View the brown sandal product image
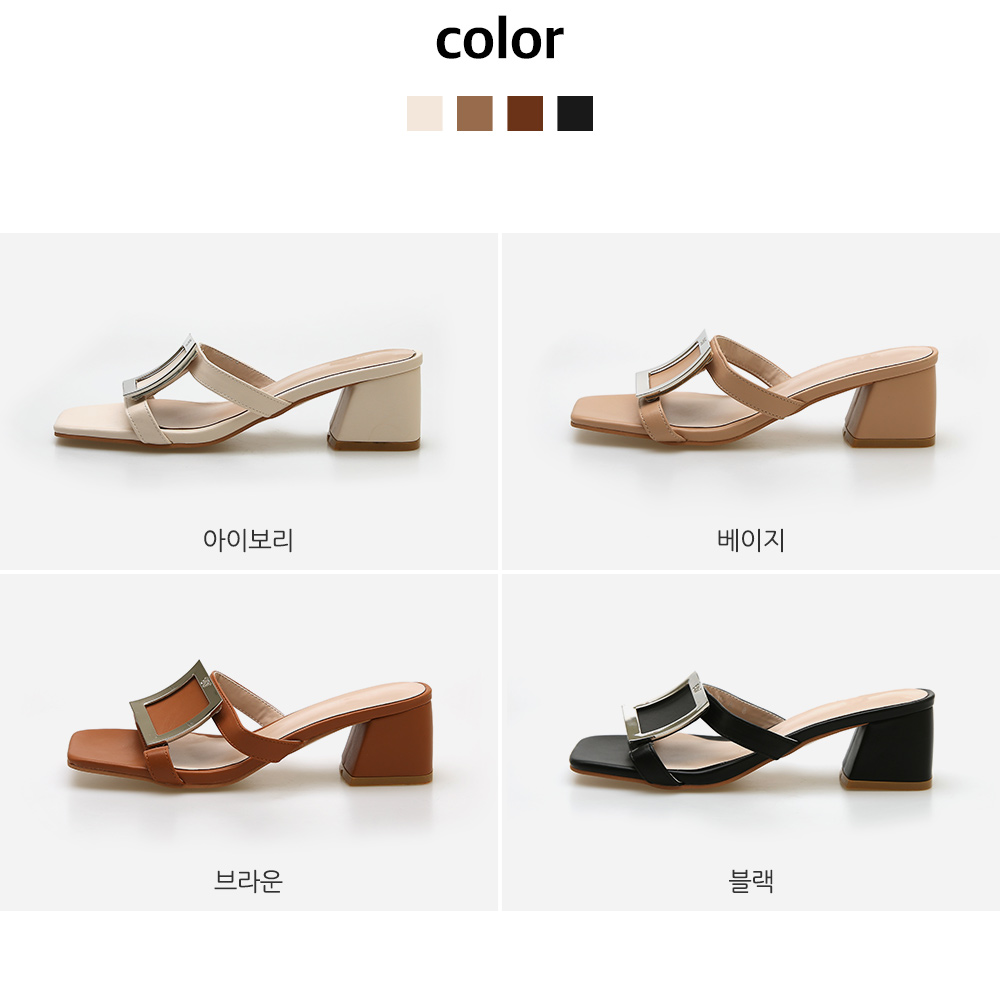The height and width of the screenshot is (1002, 1000). 249,725
